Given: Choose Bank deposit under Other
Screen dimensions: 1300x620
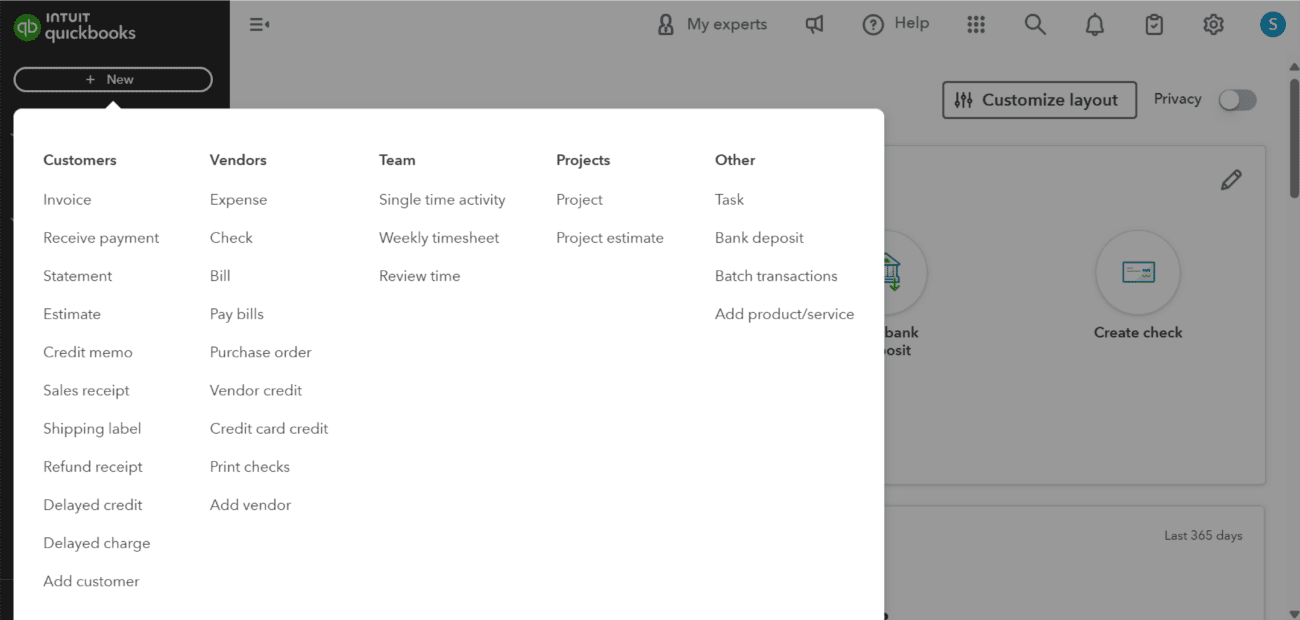Looking at the screenshot, I should 759,238.
